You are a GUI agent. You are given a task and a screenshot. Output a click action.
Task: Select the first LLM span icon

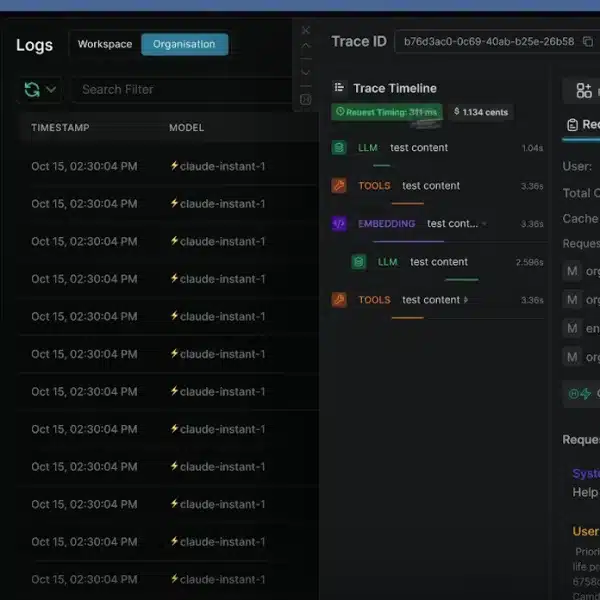pos(339,148)
